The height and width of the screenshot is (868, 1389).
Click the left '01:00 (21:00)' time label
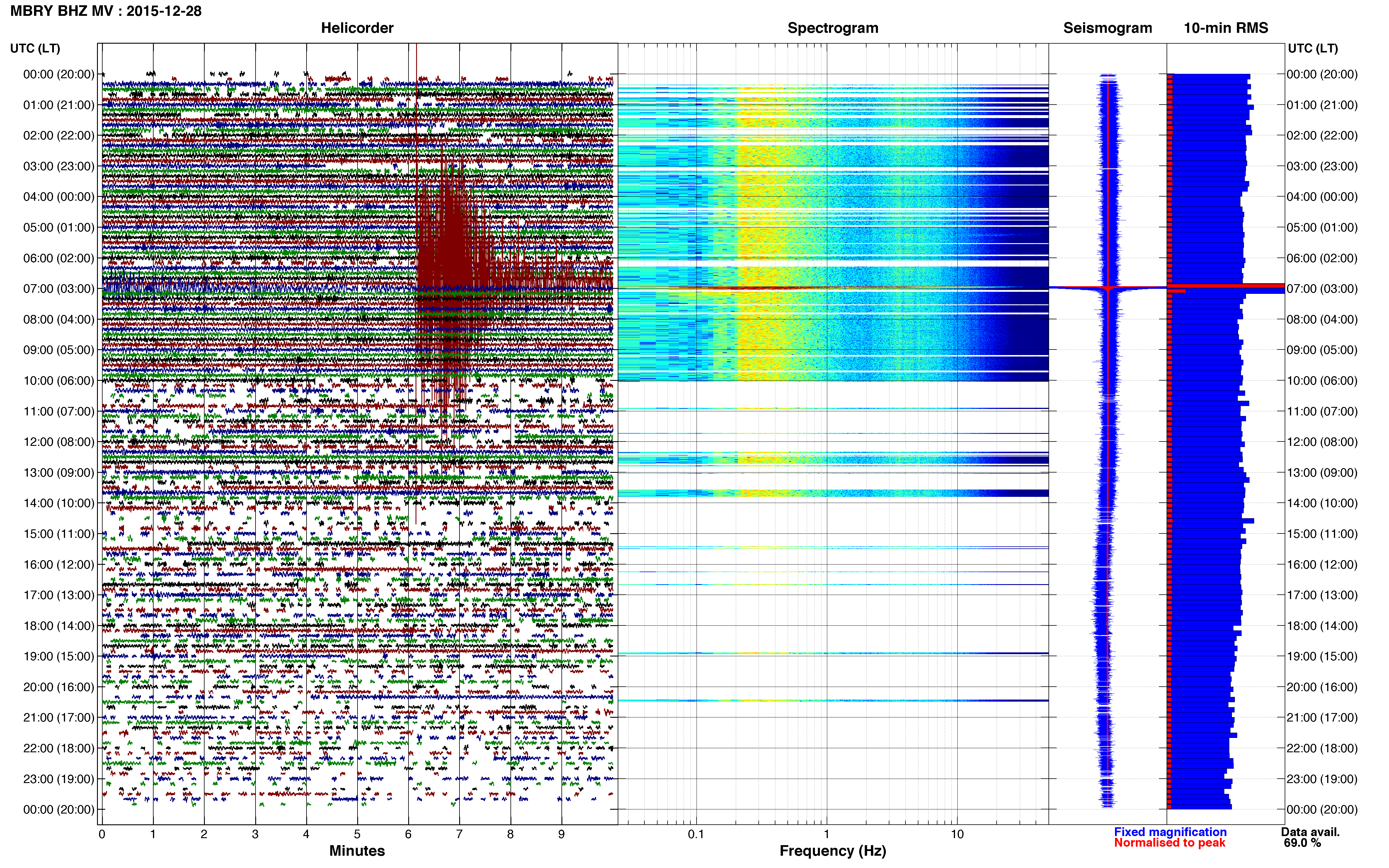point(59,105)
